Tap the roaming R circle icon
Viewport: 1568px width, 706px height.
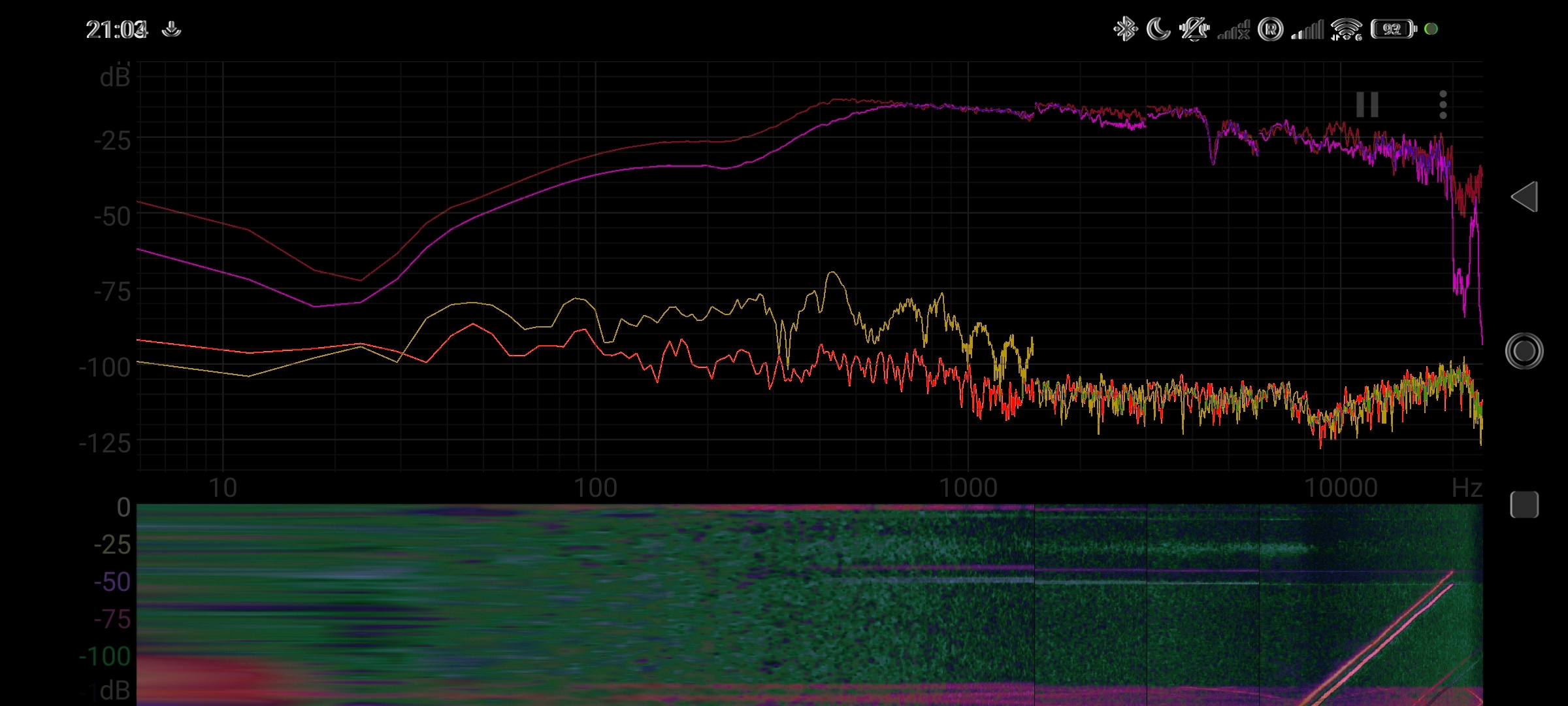coord(1270,29)
